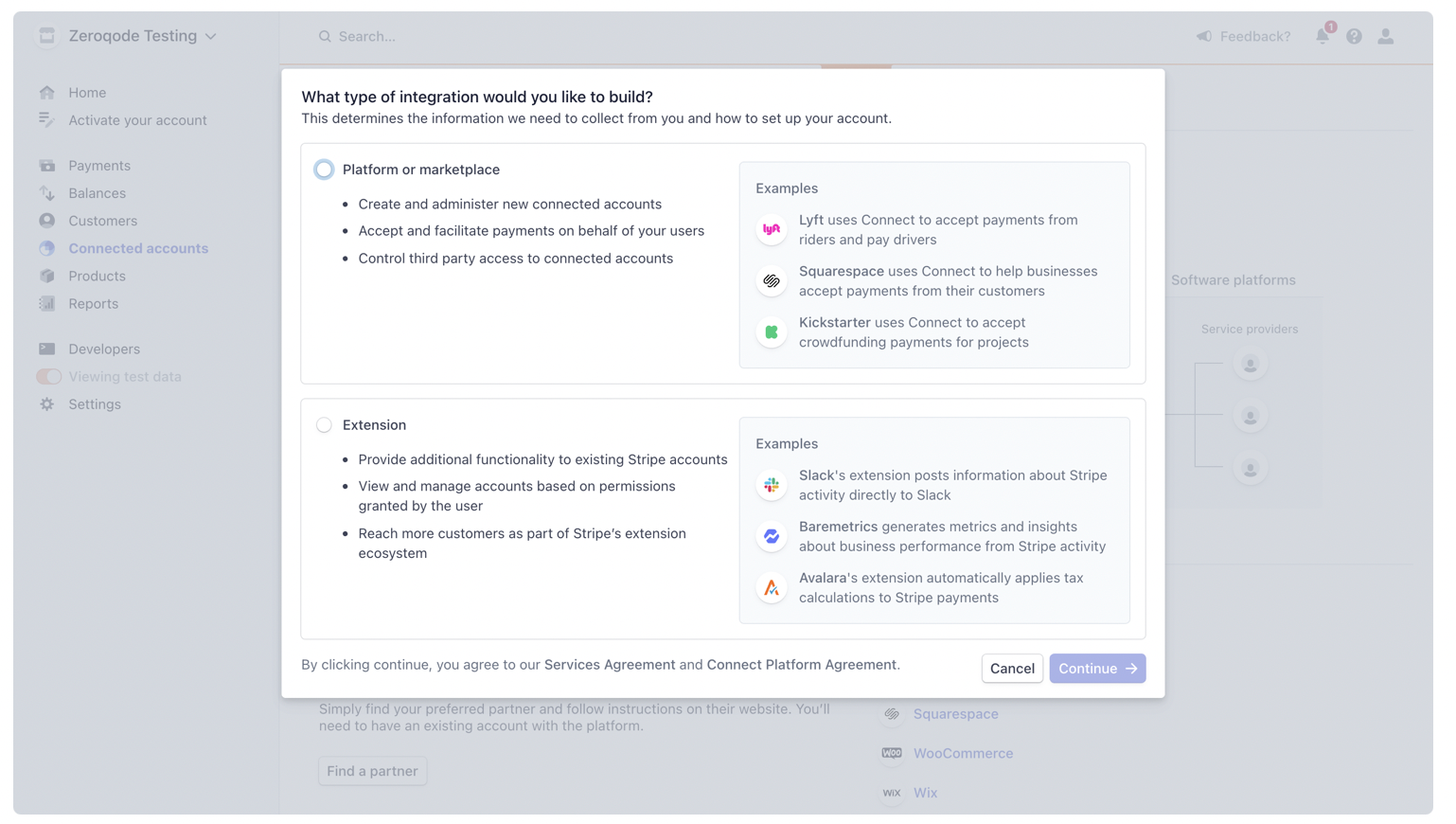The image size is (1456, 824).
Task: Open the notifications bell
Action: click(1323, 36)
